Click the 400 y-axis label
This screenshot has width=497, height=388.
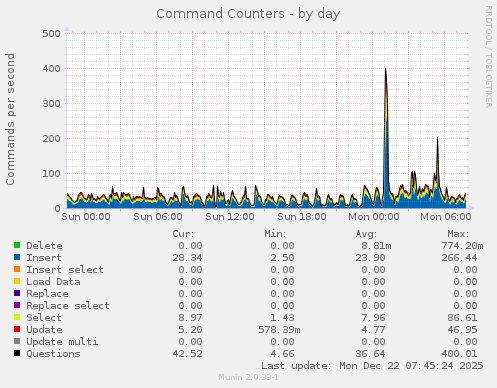[51, 69]
